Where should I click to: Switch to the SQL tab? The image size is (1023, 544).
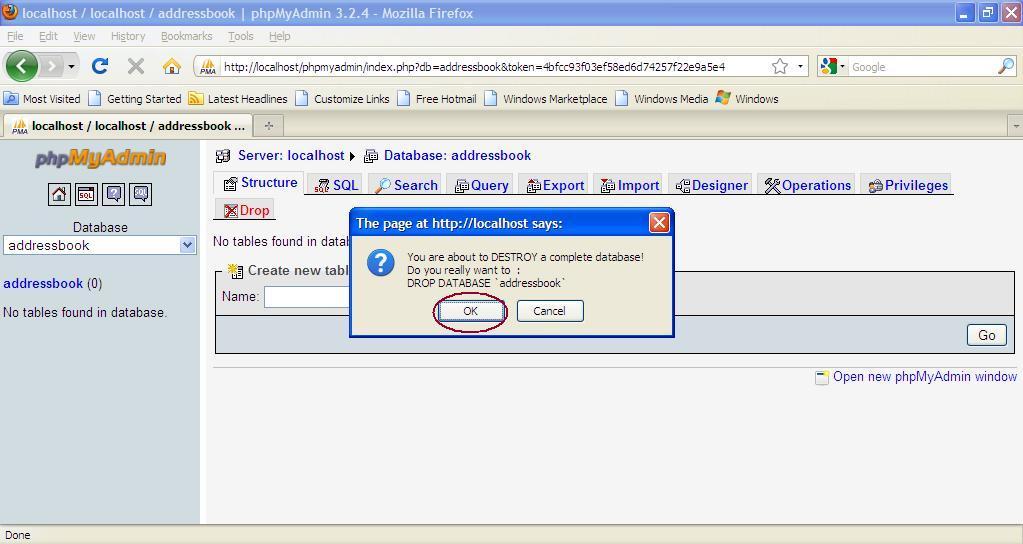pos(337,185)
